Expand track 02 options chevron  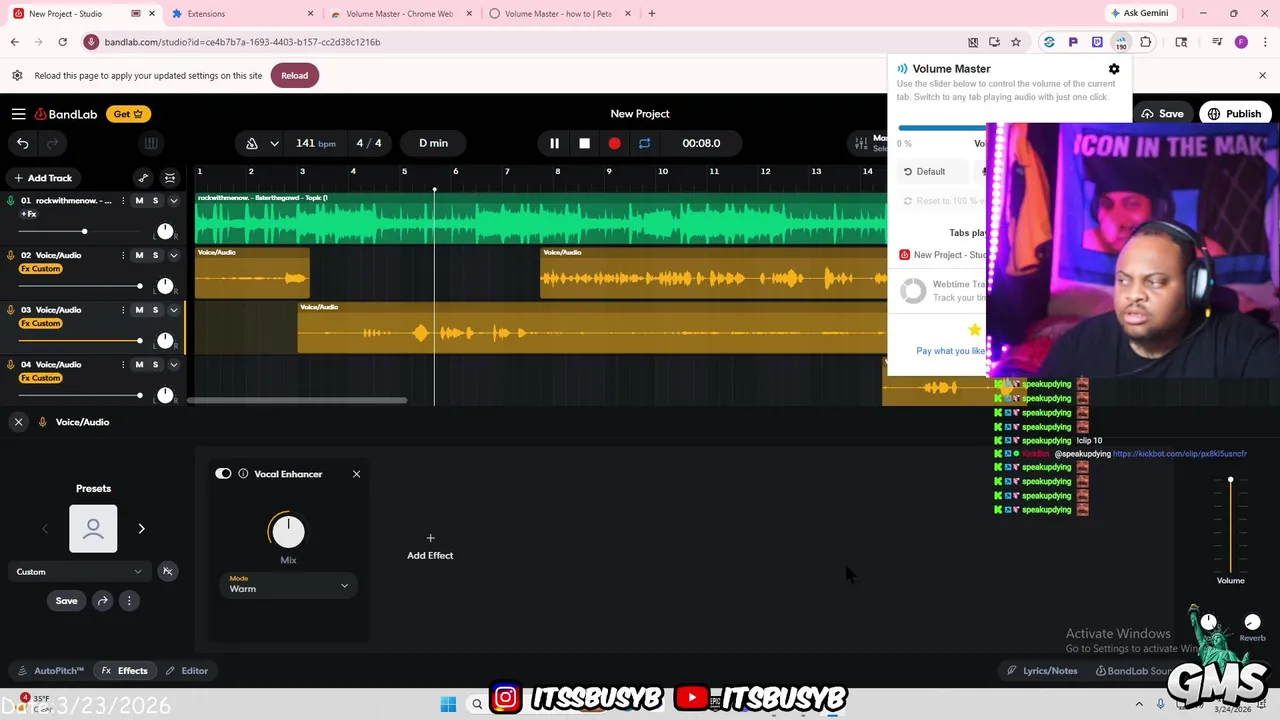(173, 255)
